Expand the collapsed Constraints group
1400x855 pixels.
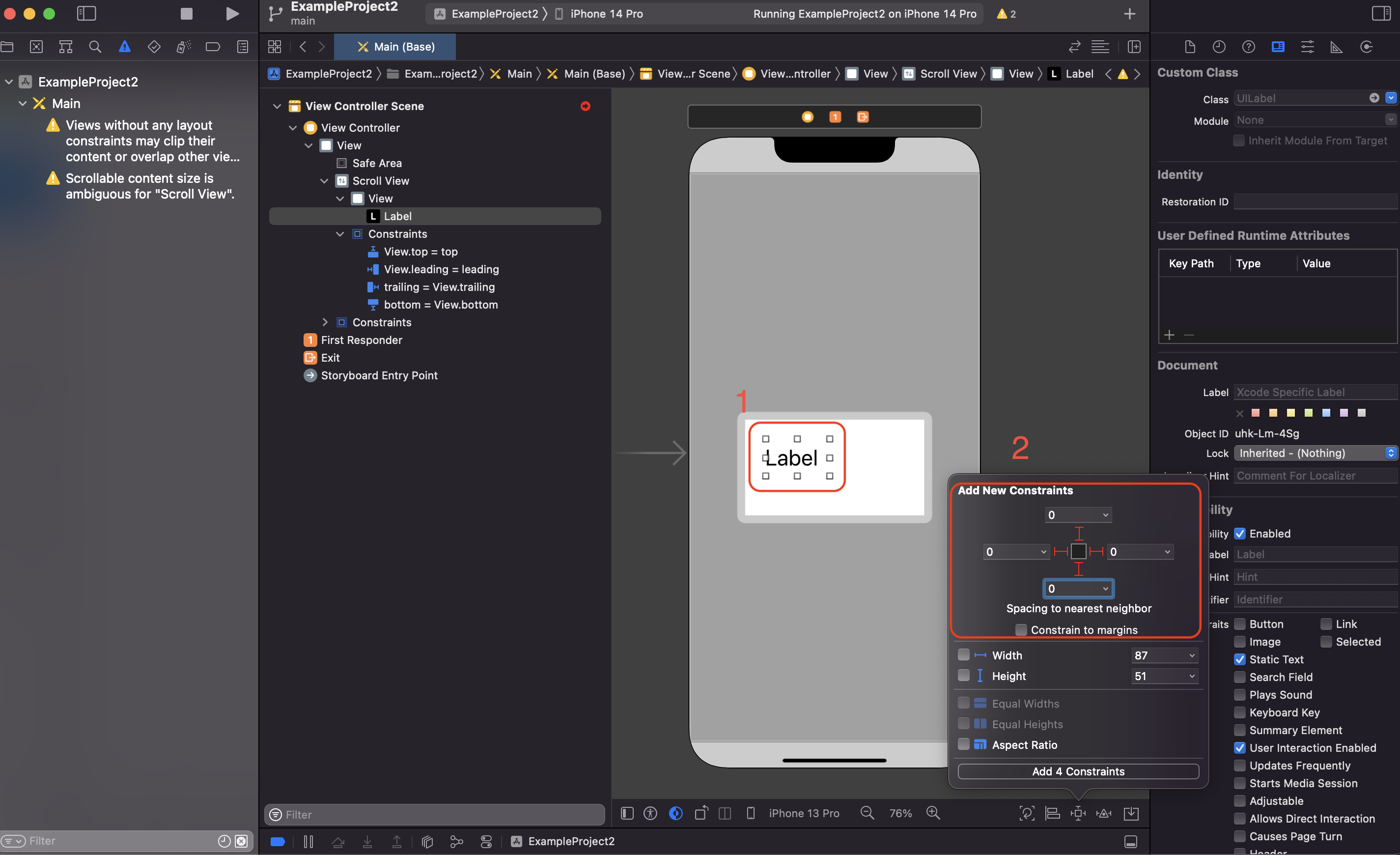click(x=325, y=322)
